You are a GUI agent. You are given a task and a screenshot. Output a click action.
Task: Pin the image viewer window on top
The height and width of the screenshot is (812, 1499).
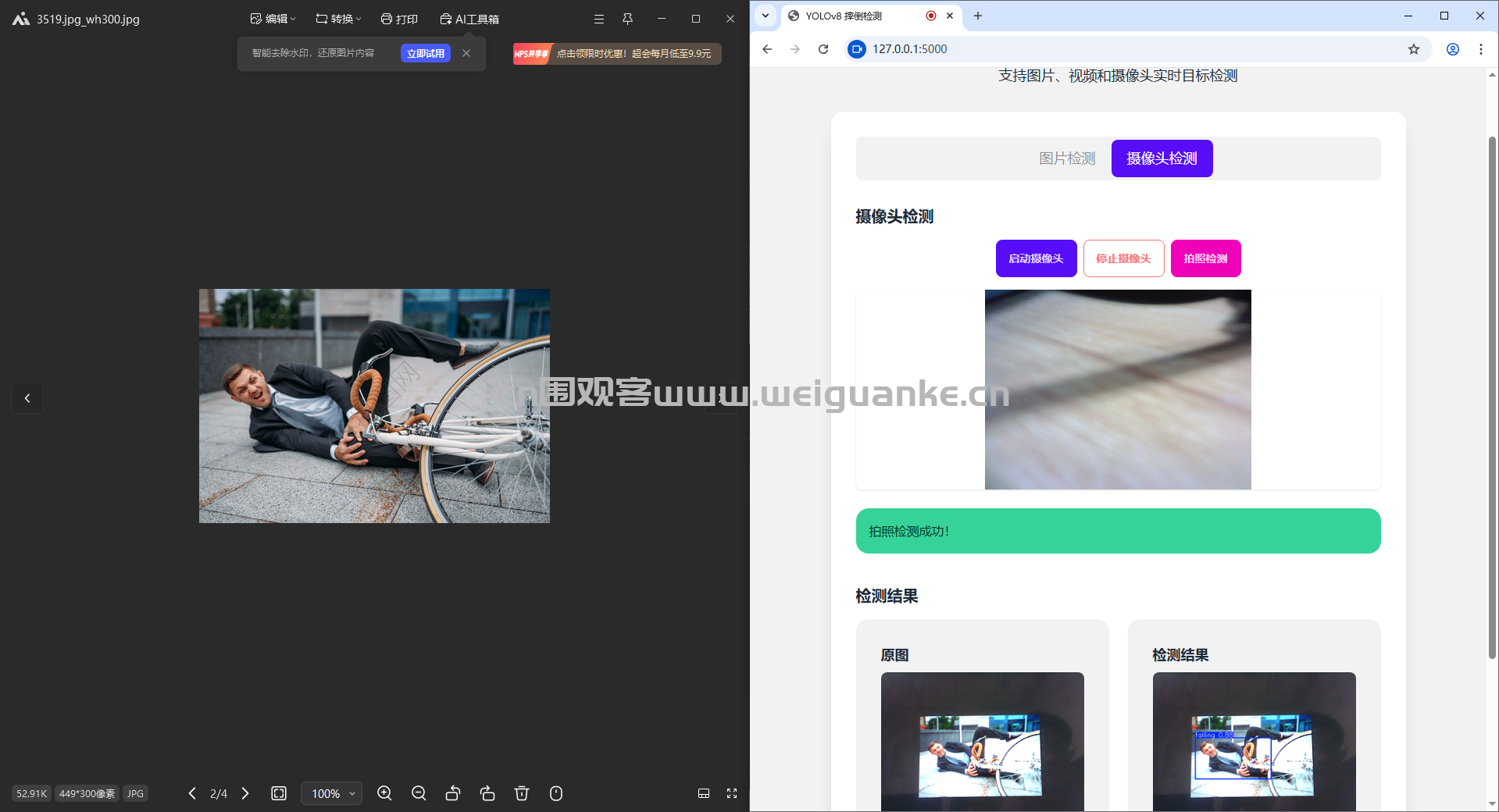click(x=627, y=19)
